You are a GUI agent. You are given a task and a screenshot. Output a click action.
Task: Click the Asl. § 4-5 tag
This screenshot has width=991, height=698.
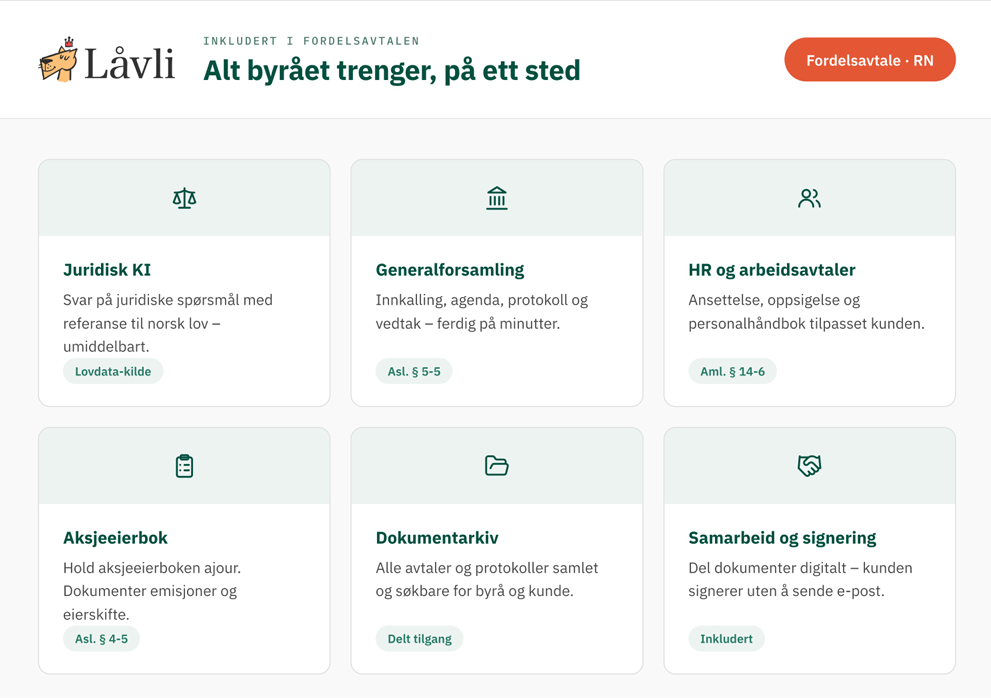pos(101,639)
